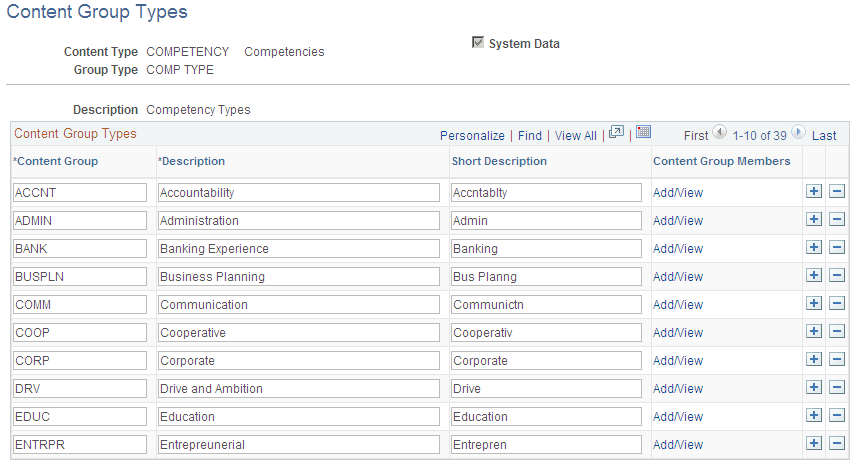This screenshot has width=855, height=466.
Task: Edit the Cooperative description field
Action: tap(298, 332)
